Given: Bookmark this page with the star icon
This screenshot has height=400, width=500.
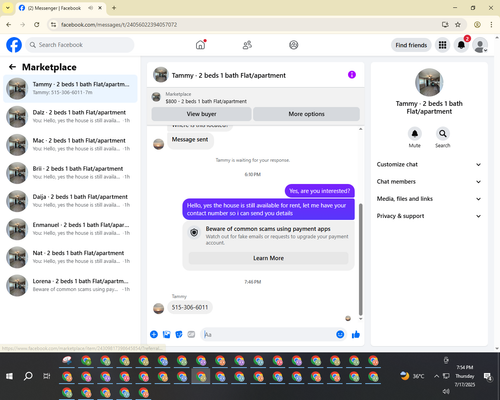Looking at the screenshot, I should tap(458, 25).
